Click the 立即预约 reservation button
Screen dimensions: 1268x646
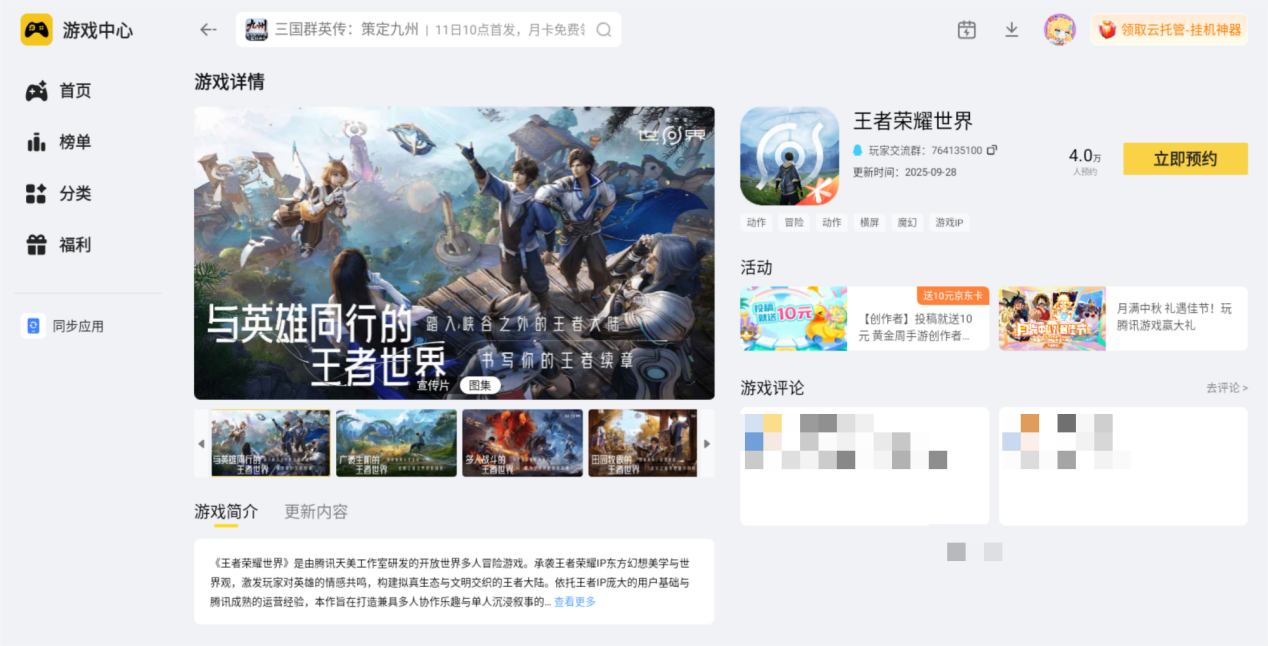coord(1185,158)
